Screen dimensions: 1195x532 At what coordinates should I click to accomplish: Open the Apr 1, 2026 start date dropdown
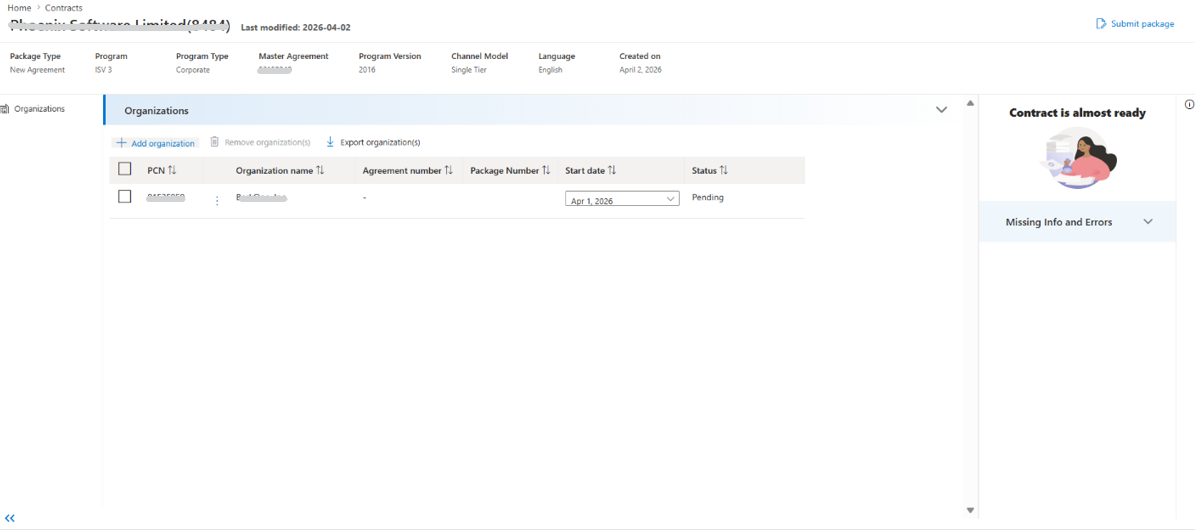[x=622, y=200]
